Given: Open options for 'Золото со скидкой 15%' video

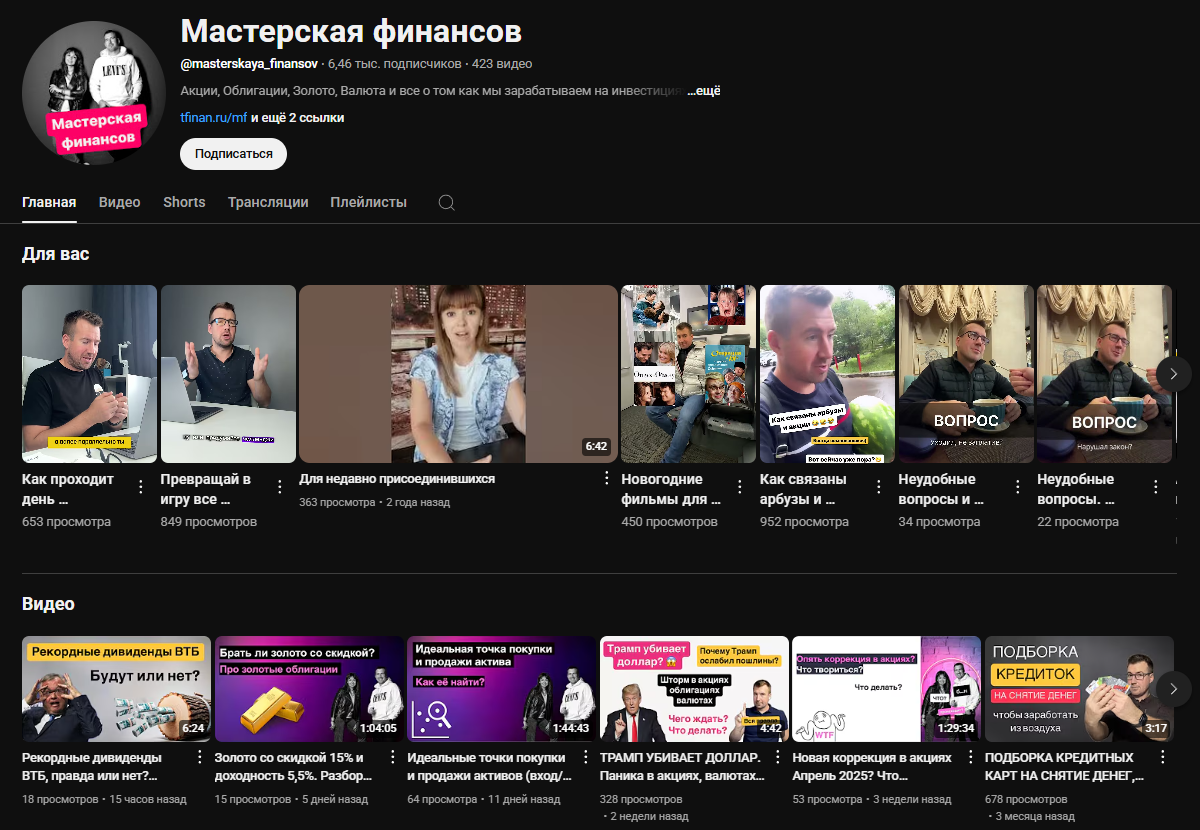Looking at the screenshot, I should (x=392, y=757).
